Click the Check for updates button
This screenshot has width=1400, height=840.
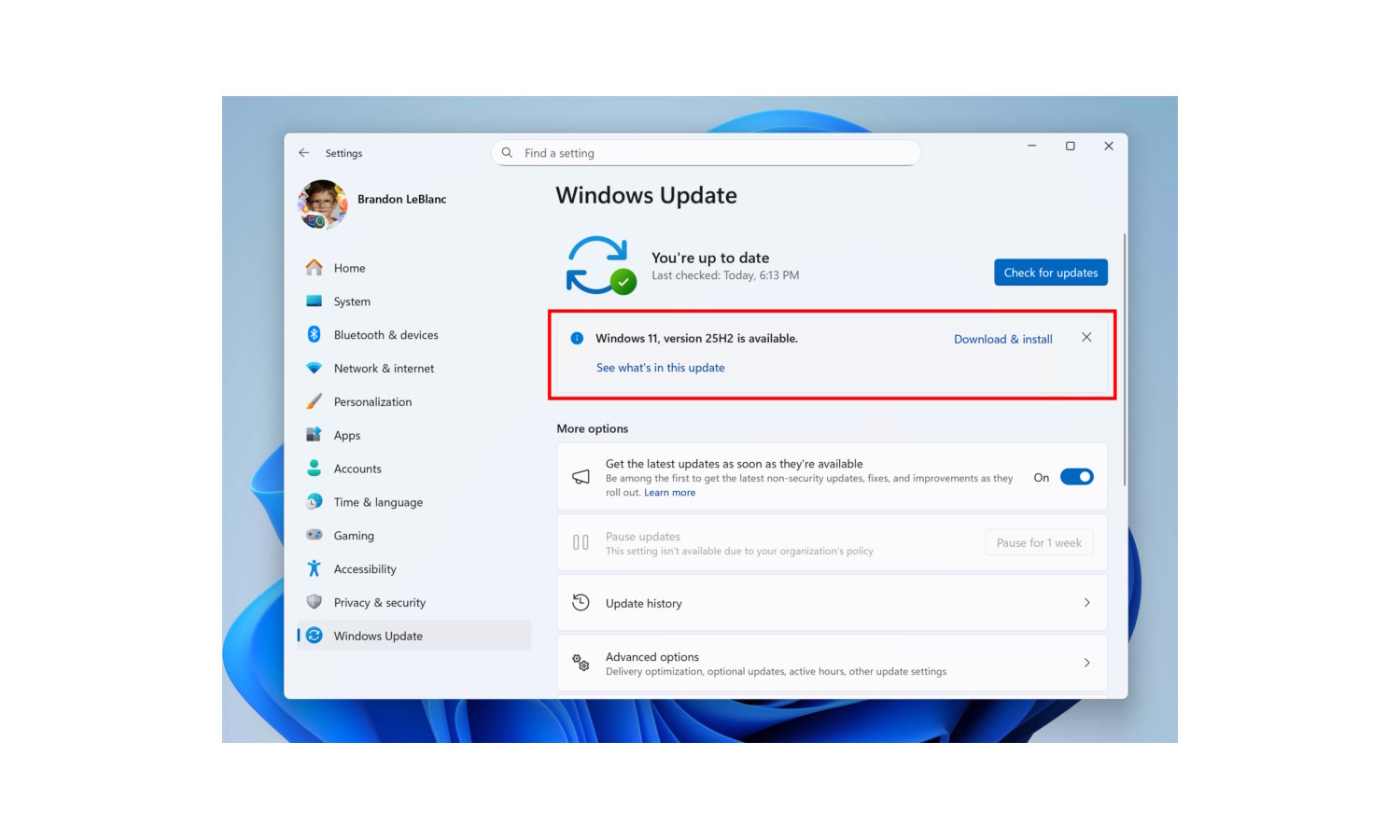point(1050,272)
